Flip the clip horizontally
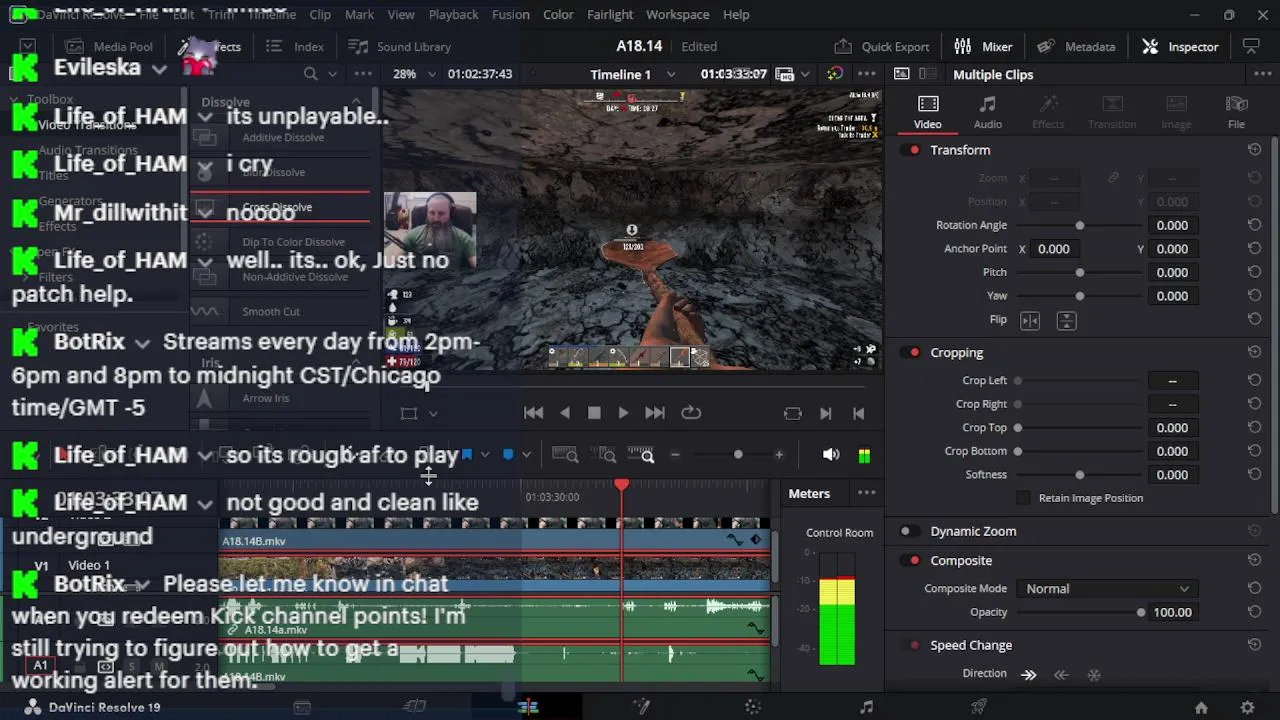This screenshot has width=1280, height=720. [1030, 320]
